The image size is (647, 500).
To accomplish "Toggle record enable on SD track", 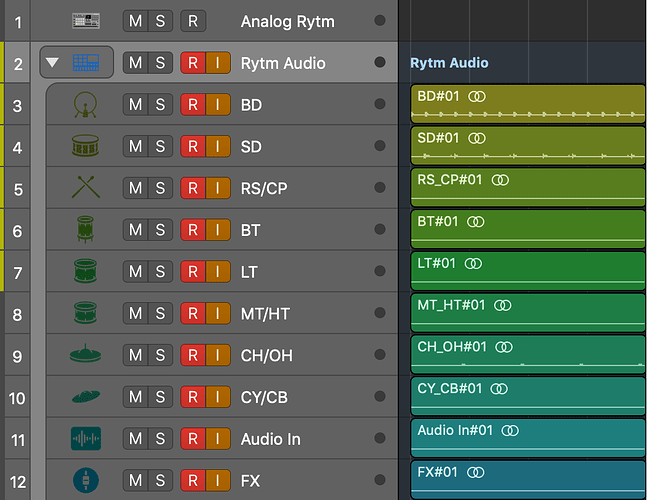I will click(x=193, y=146).
